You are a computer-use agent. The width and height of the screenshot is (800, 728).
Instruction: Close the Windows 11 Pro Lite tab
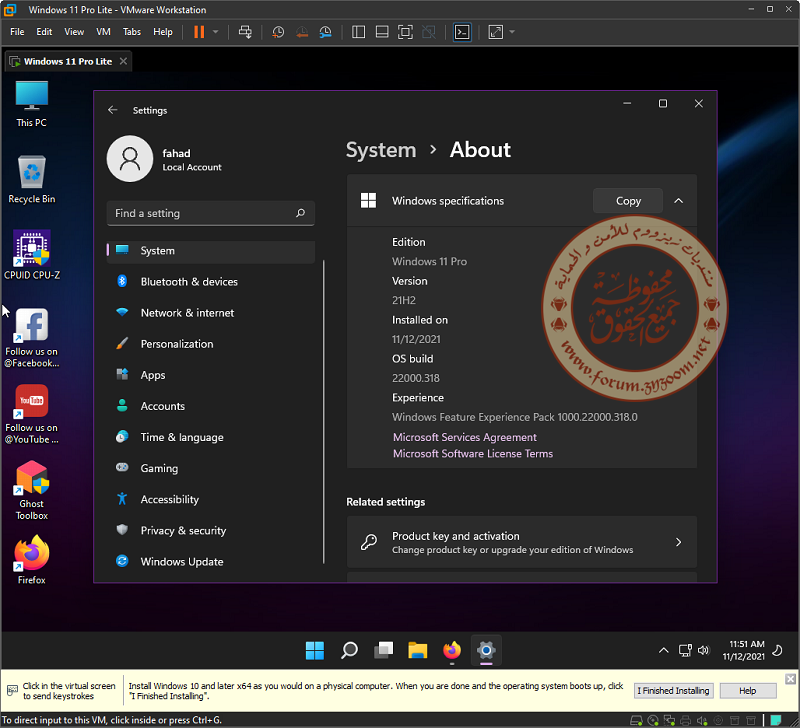tap(123, 61)
